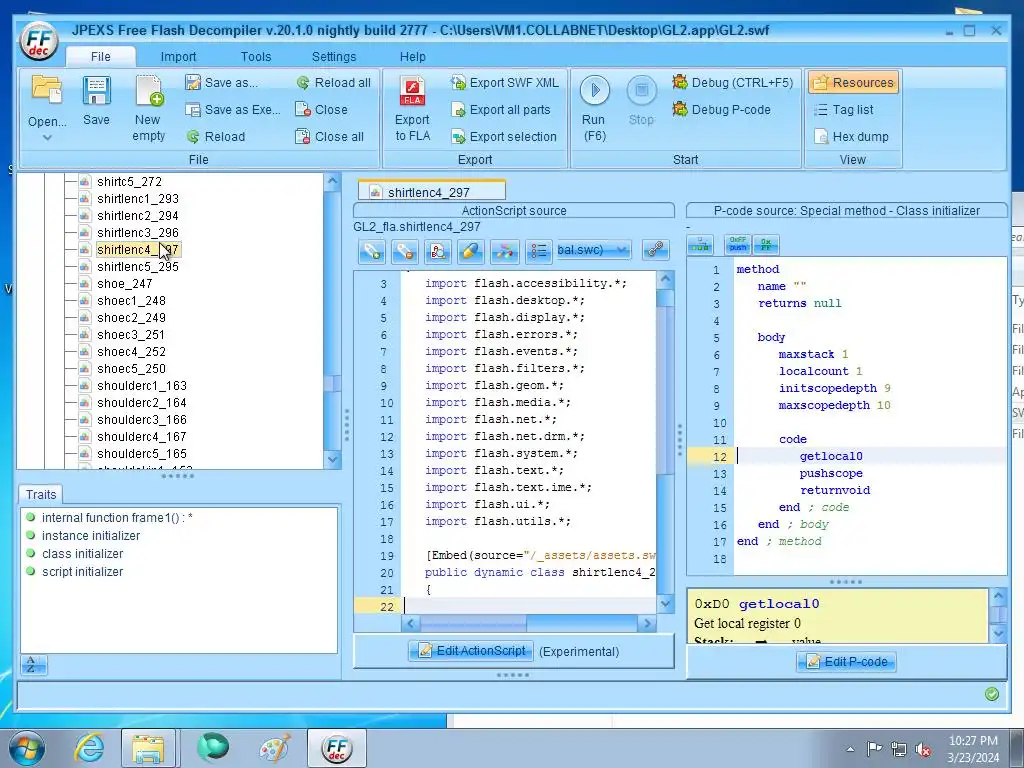Click Reload all
Viewport: 1024px width, 768px height.
tap(333, 82)
